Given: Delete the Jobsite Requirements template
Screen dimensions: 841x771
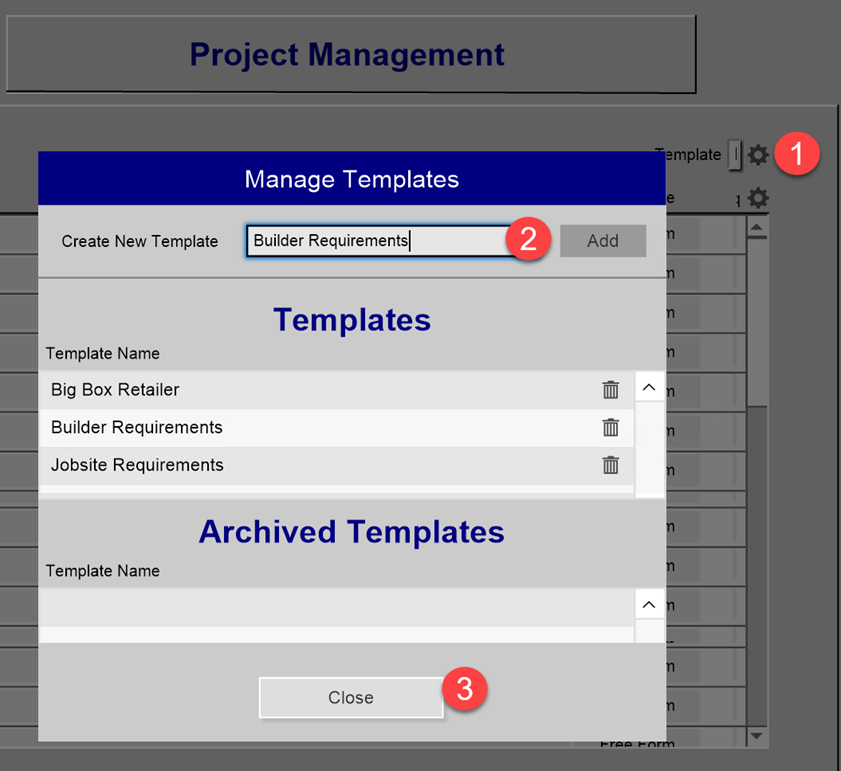Looking at the screenshot, I should (x=610, y=465).
